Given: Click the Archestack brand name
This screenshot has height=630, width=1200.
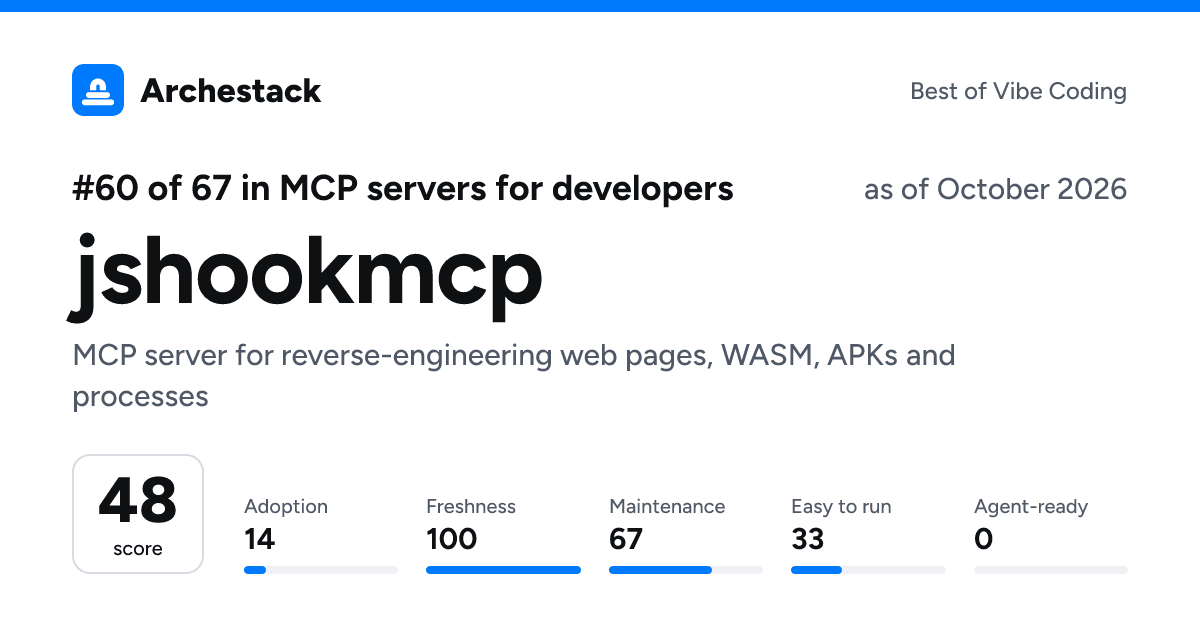Looking at the screenshot, I should 231,91.
